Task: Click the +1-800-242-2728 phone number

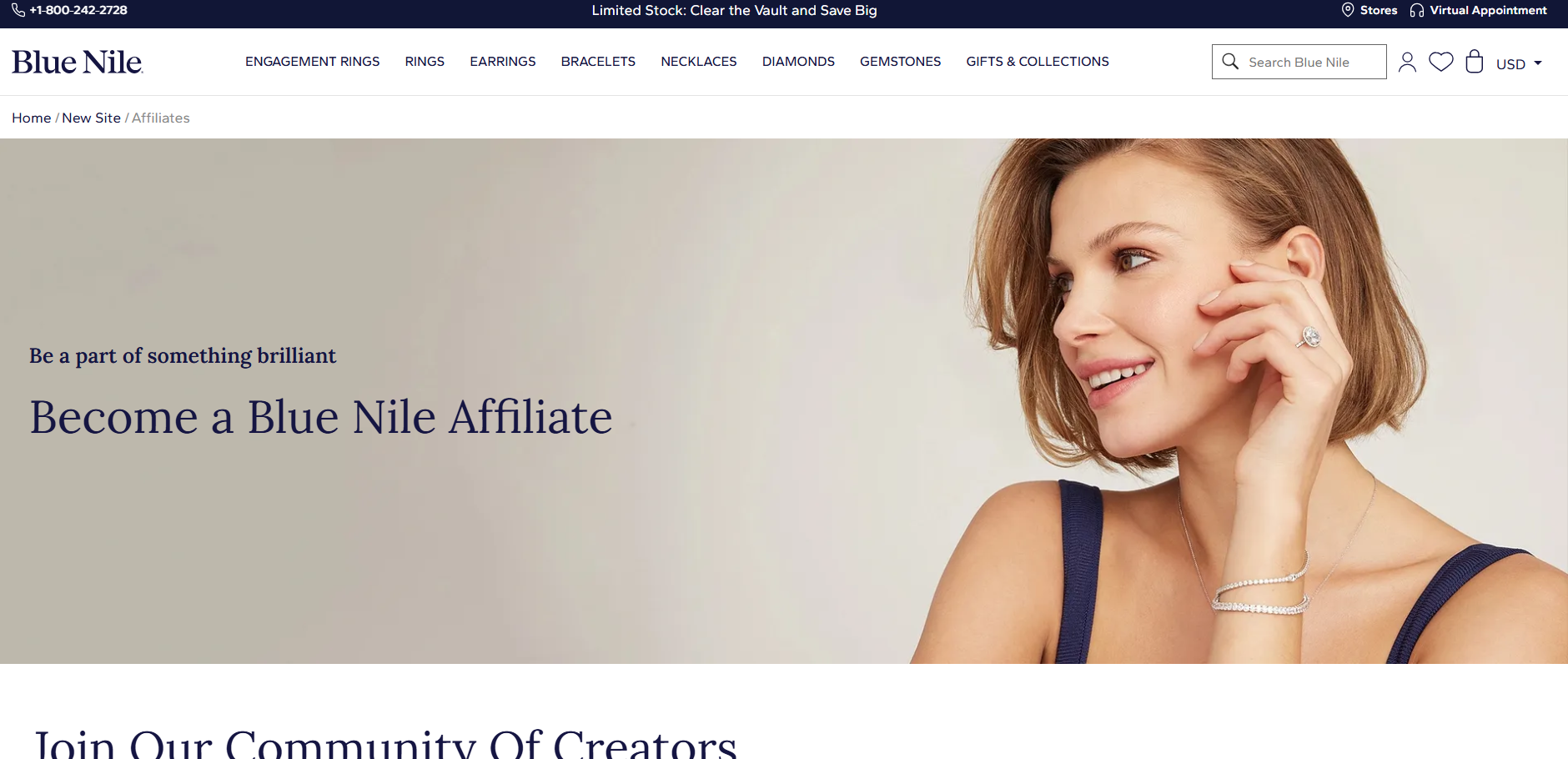Action: tap(78, 10)
